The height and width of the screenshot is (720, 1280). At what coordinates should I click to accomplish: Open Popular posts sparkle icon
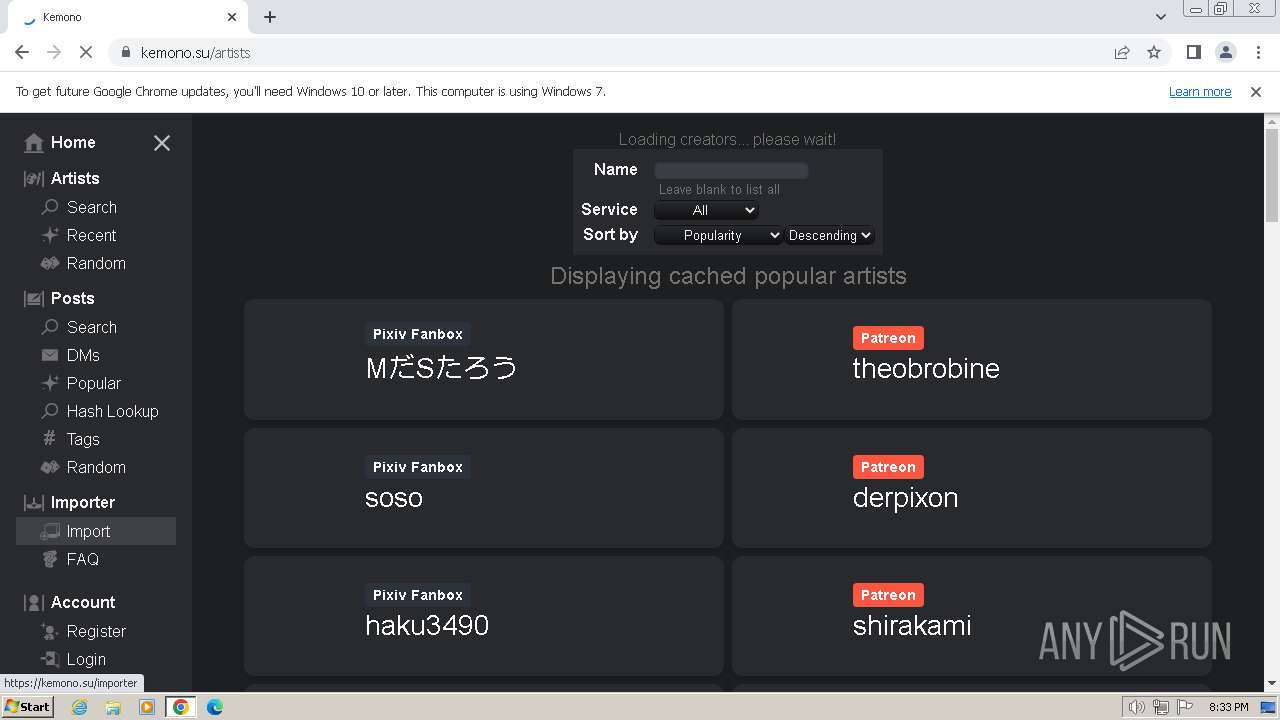50,383
